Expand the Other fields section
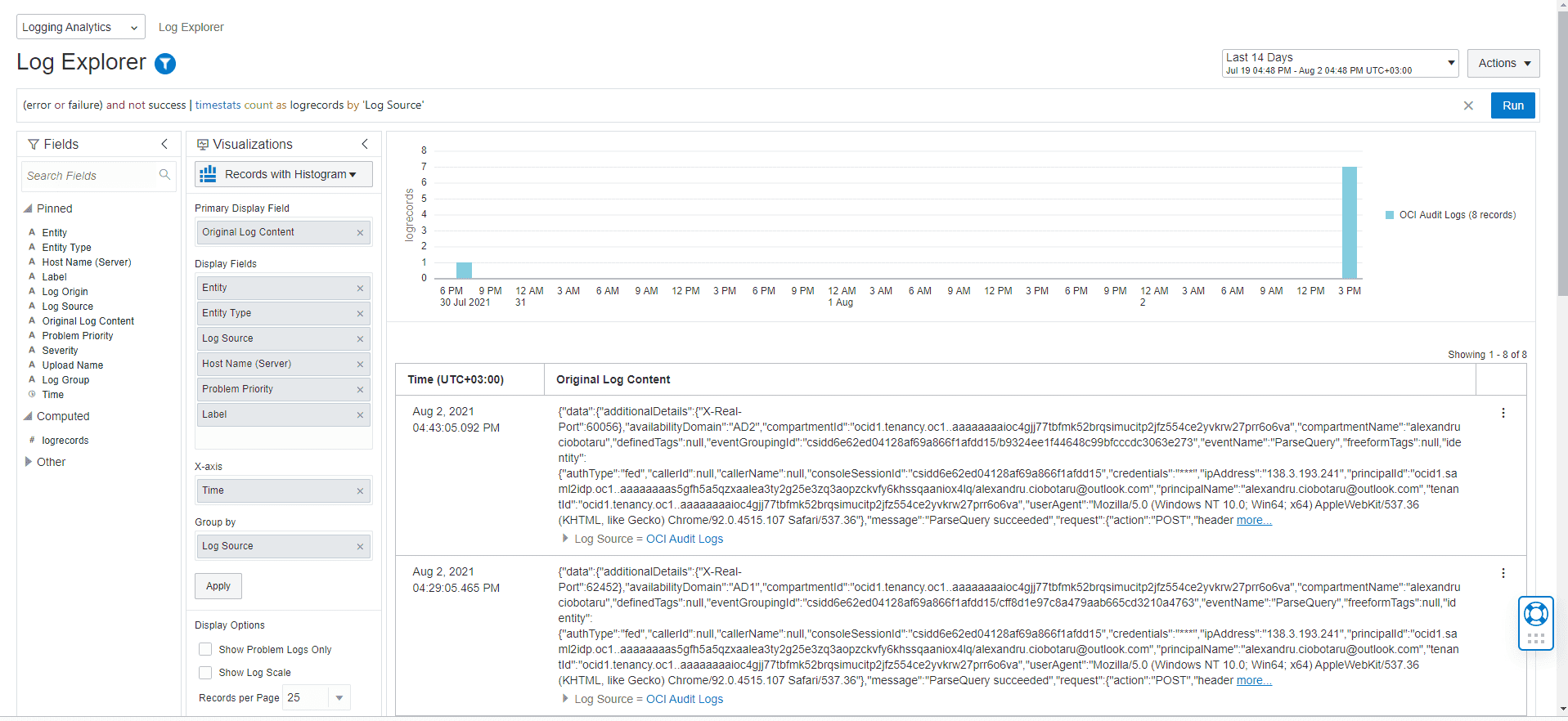This screenshot has width=1568, height=721. point(29,462)
